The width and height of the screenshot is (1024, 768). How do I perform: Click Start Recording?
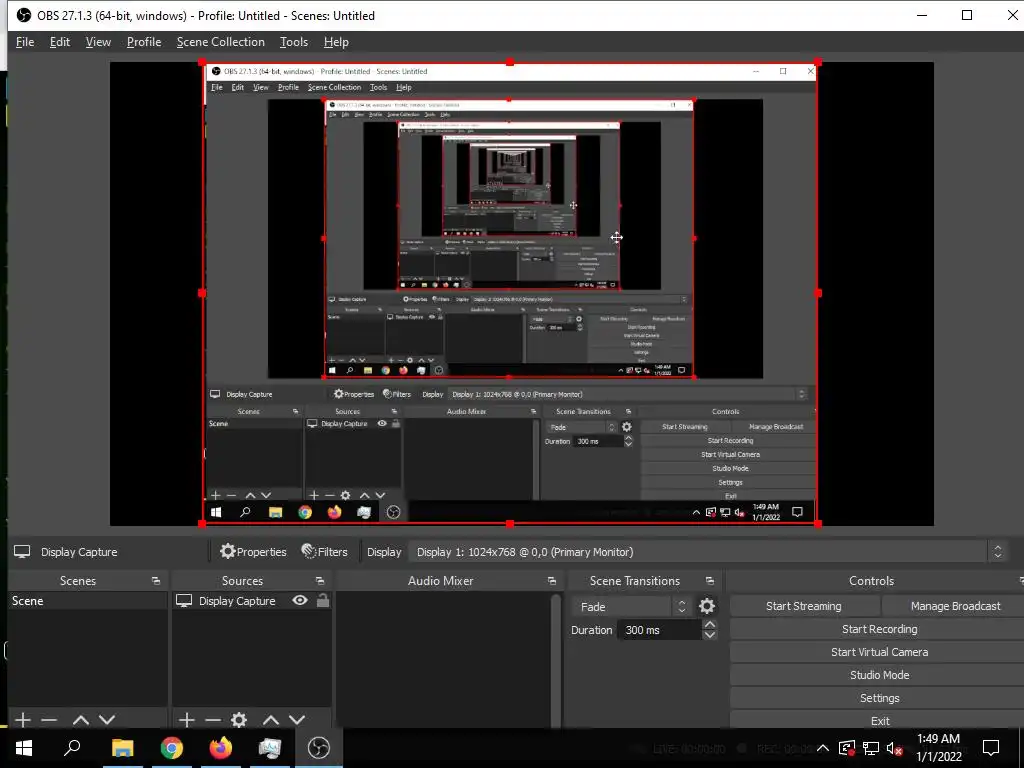[877, 629]
